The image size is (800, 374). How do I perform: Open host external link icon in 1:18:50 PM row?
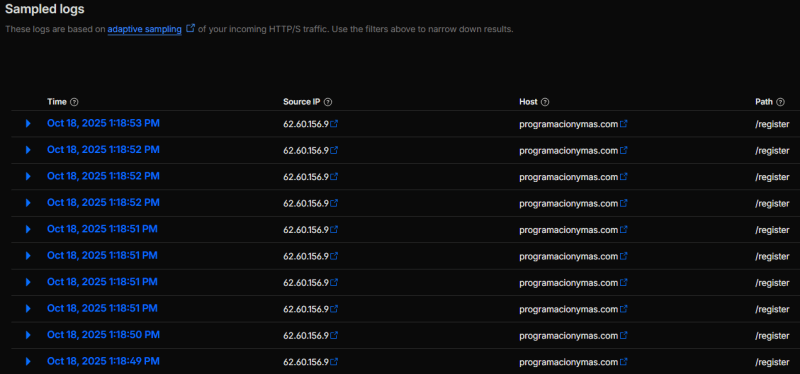[x=623, y=336]
